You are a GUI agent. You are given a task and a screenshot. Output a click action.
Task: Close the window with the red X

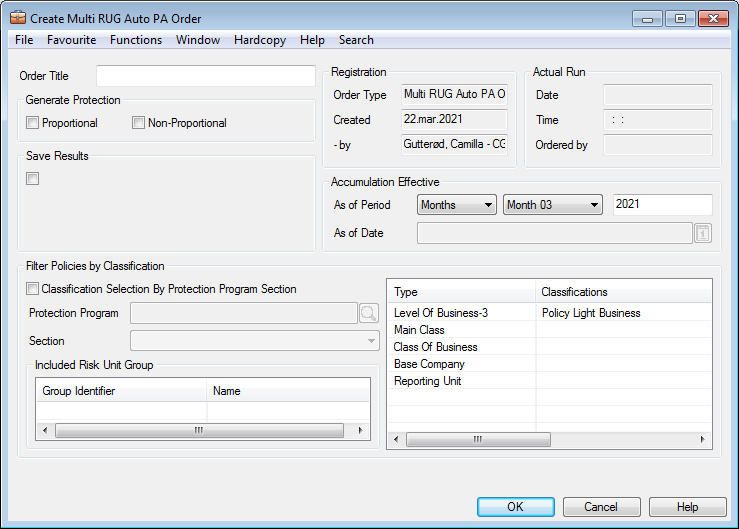714,19
